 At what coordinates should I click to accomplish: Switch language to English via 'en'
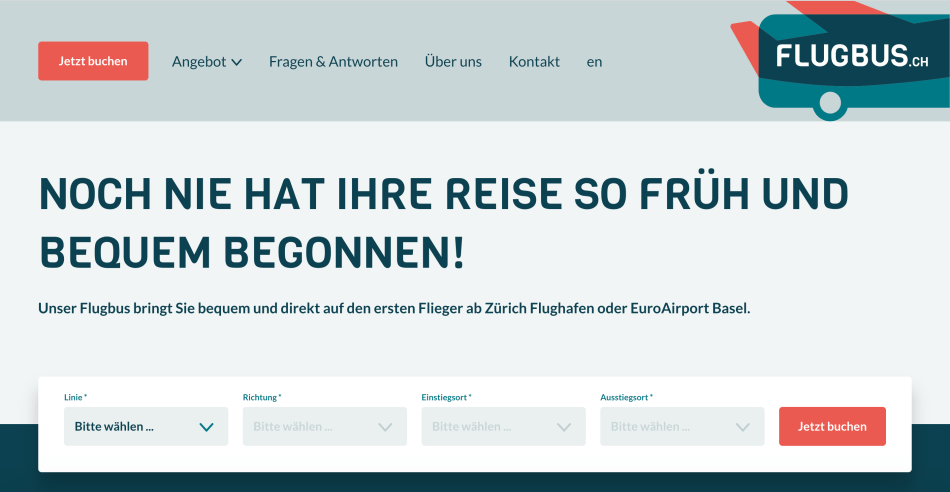click(x=594, y=62)
